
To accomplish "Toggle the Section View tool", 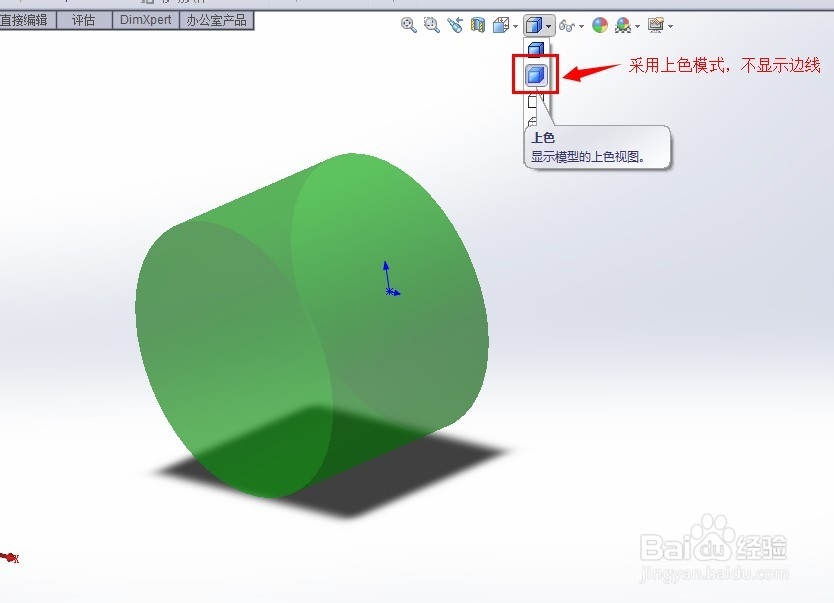I will (x=478, y=25).
